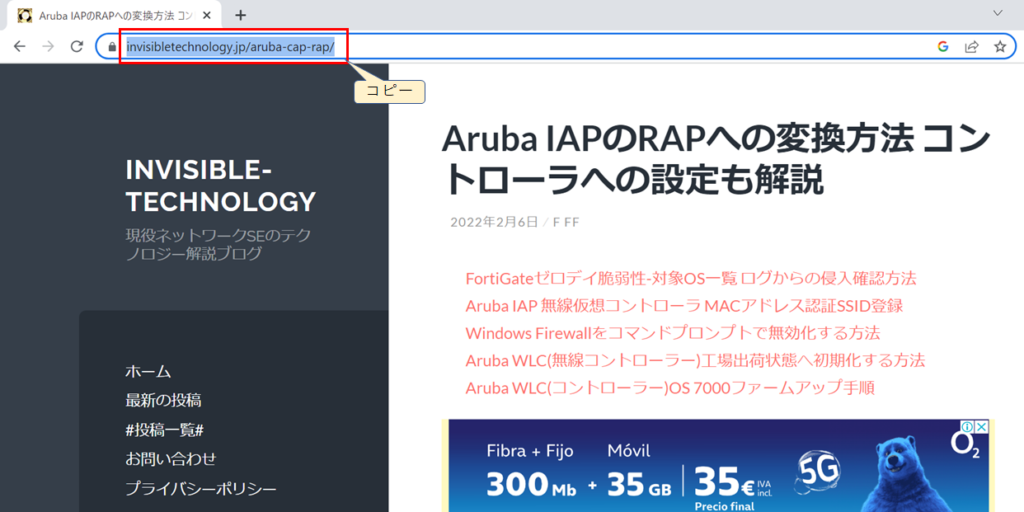Expand the tab search chevron
Image resolution: width=1024 pixels, height=512 pixels.
[x=997, y=13]
